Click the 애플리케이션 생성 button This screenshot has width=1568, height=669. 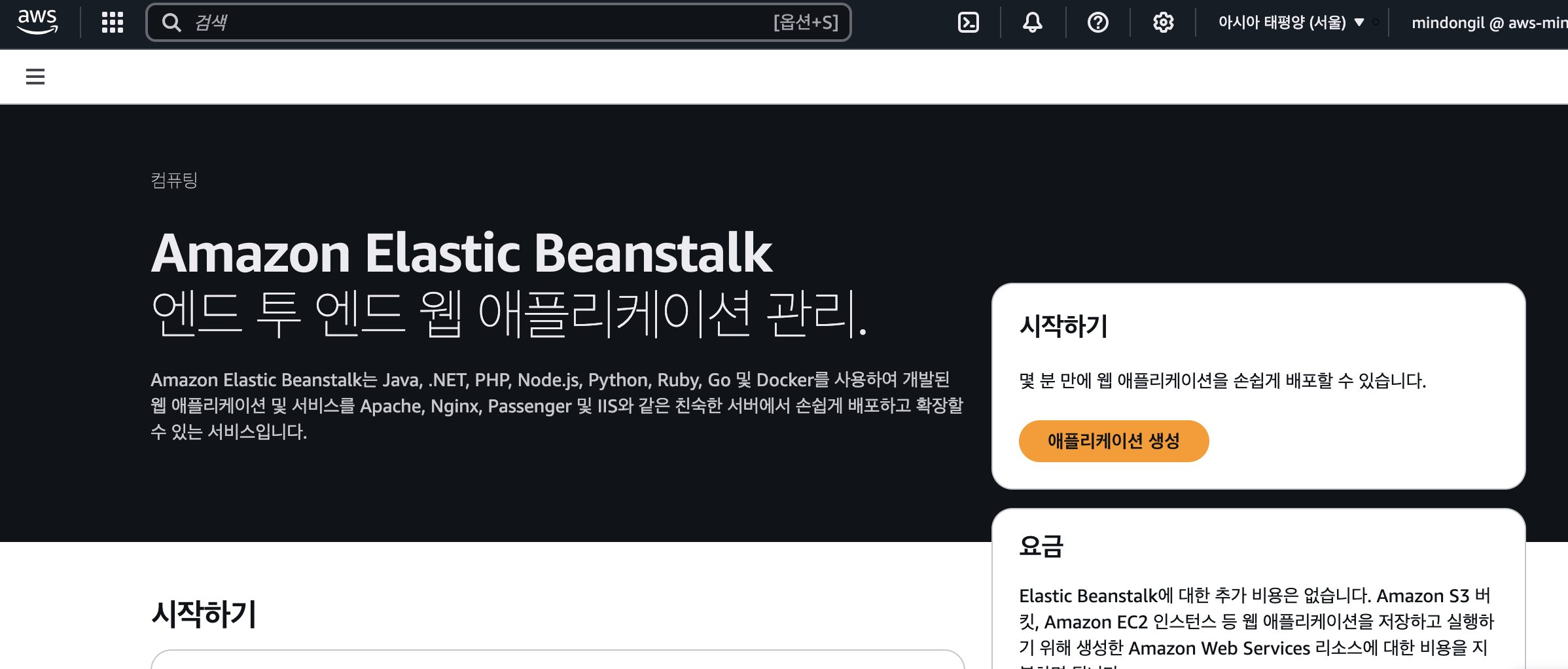(x=1114, y=441)
